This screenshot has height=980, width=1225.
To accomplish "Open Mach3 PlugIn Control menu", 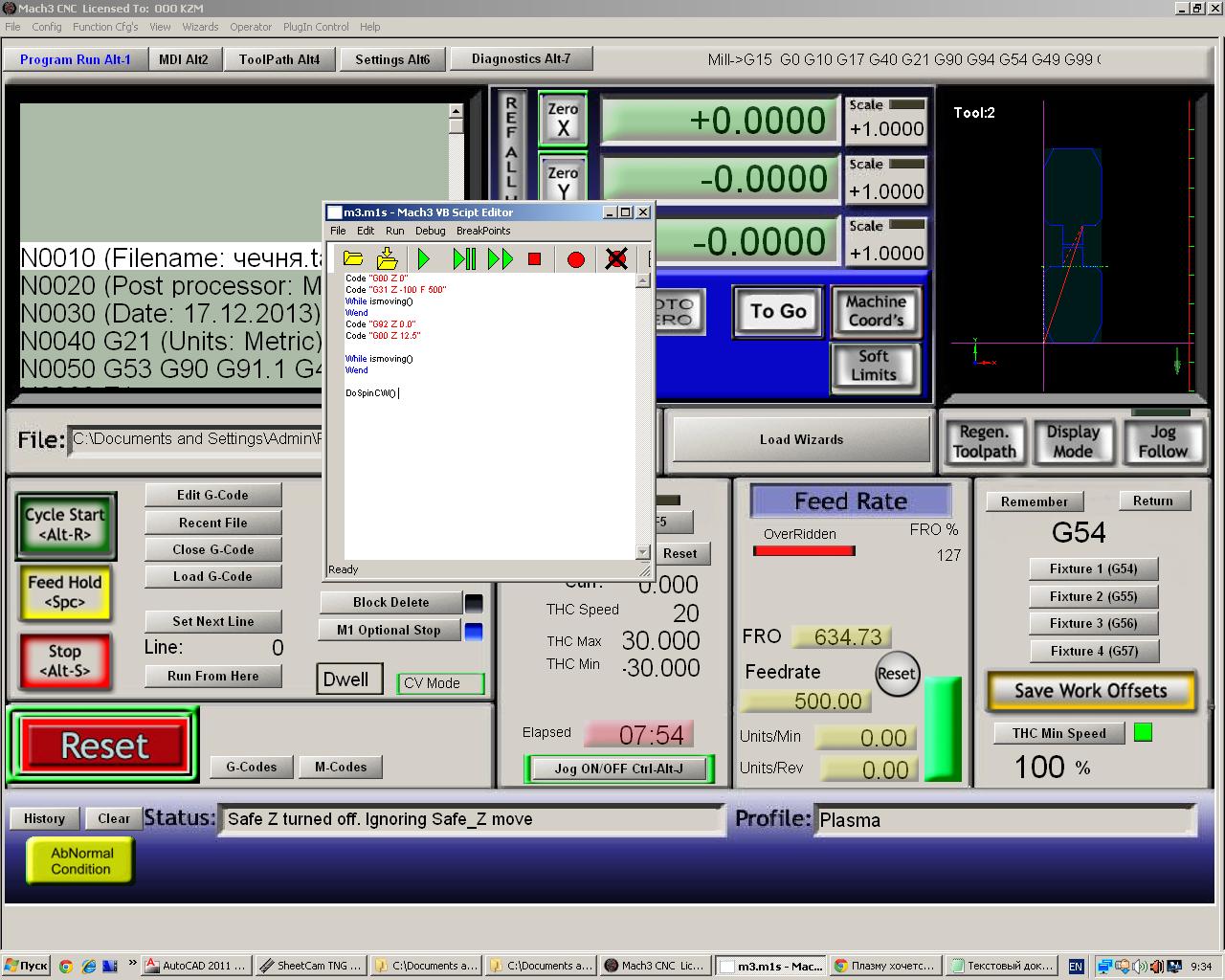I will (314, 27).
